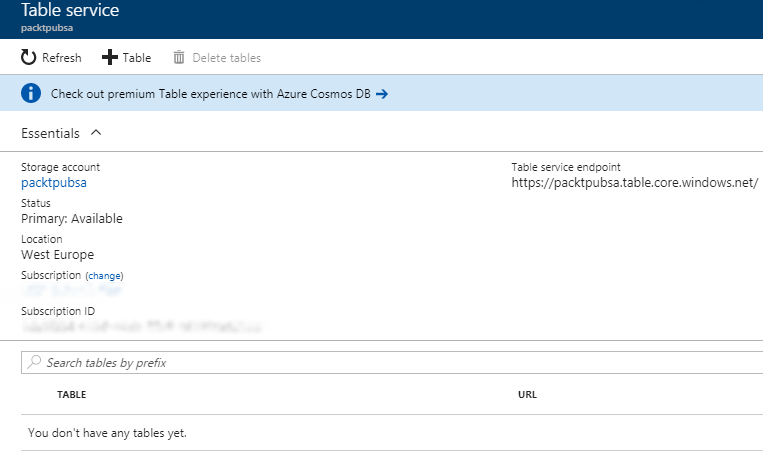Click the Refresh circular arrow icon

pos(29,58)
